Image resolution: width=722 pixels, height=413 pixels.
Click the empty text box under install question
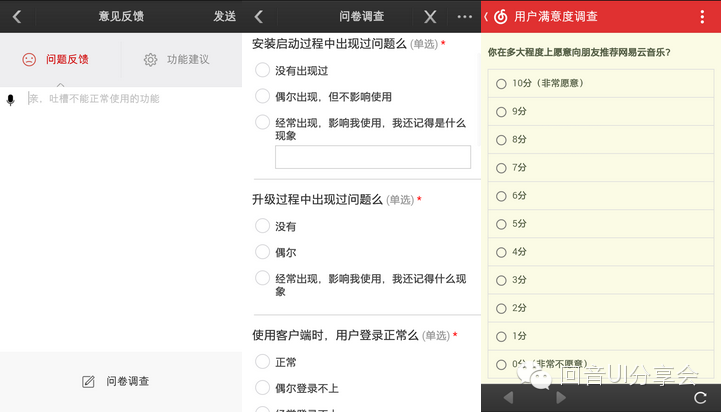tap(373, 157)
